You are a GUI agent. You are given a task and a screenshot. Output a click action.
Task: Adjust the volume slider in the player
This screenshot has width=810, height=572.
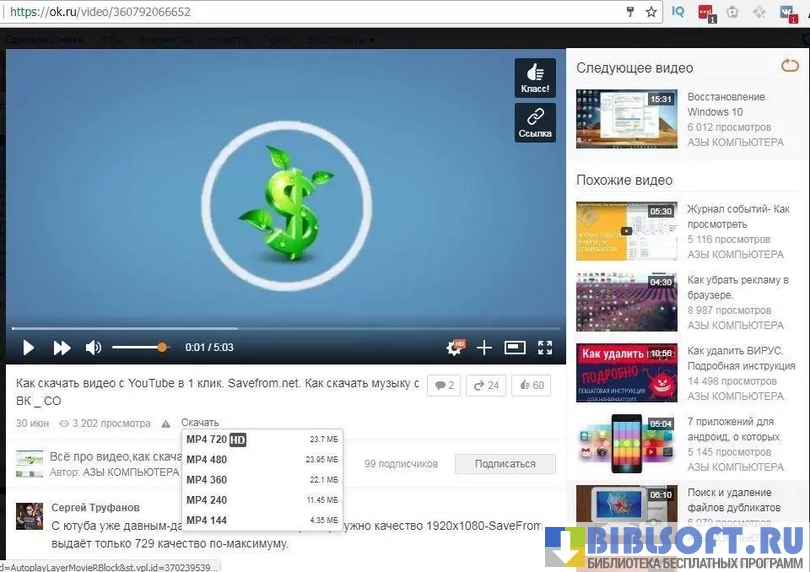[x=139, y=347]
